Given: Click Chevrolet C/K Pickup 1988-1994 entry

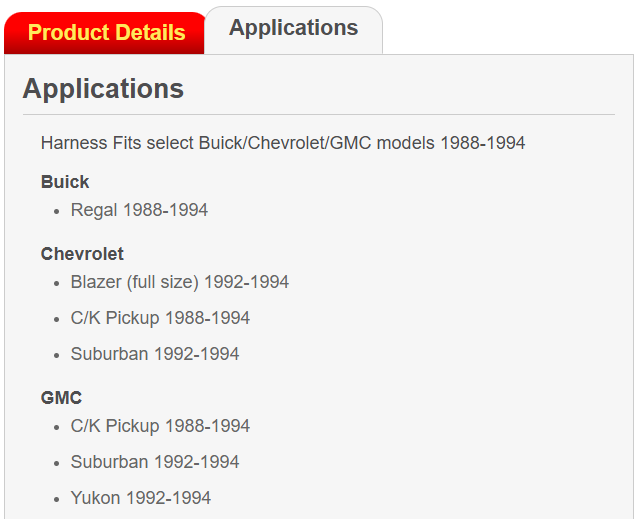Looking at the screenshot, I should point(160,318).
